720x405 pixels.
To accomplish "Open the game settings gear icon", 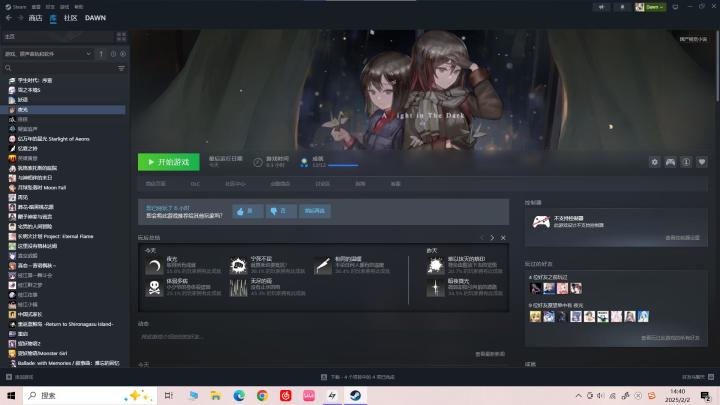I will coord(654,162).
